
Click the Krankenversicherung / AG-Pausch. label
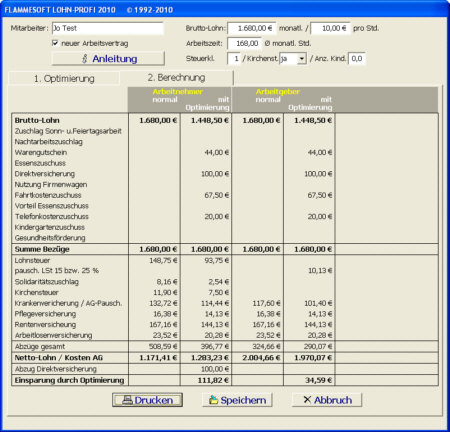(x=68, y=303)
